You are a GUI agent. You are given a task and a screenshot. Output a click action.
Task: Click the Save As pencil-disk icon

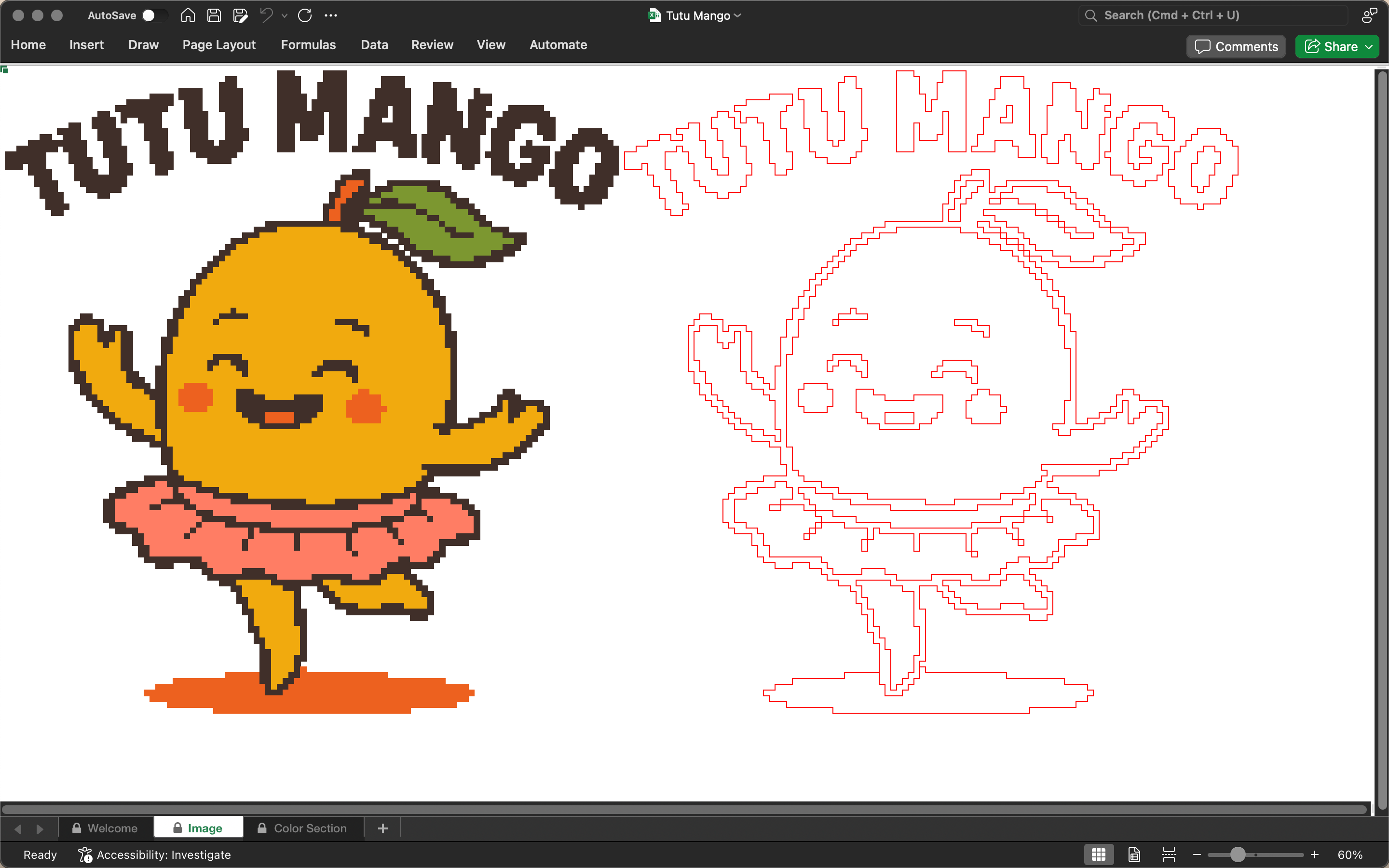241,15
